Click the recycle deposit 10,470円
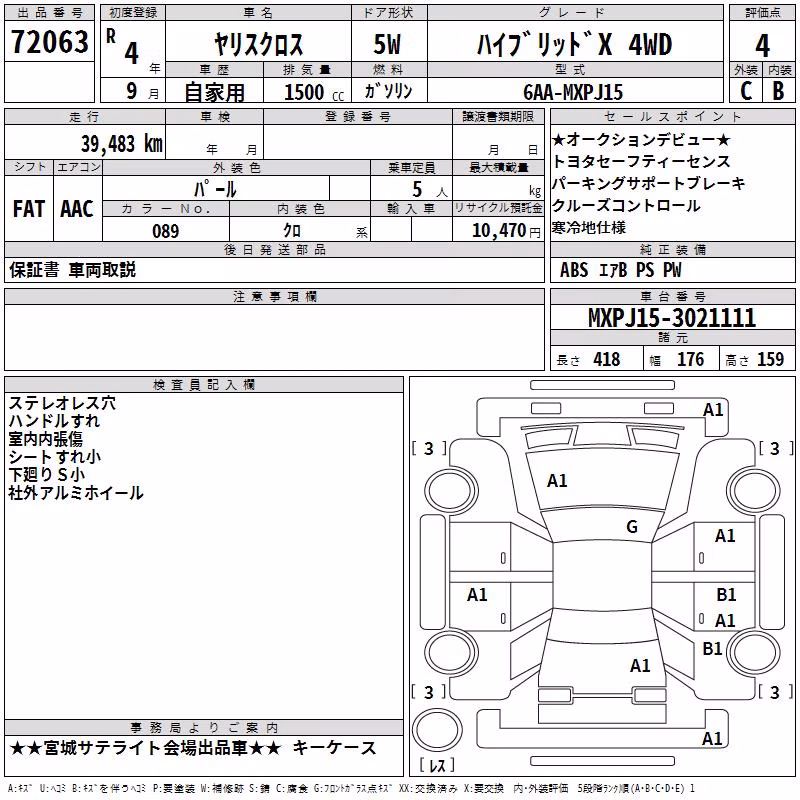This screenshot has width=800, height=800. click(506, 231)
